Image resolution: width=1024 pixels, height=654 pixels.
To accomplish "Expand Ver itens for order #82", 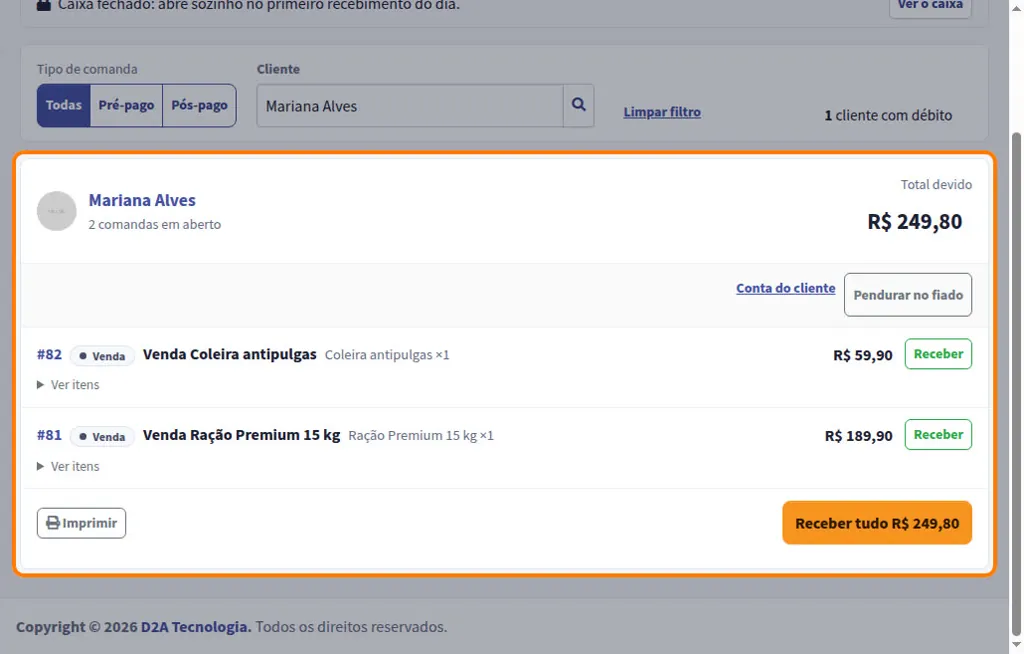I will coord(68,385).
